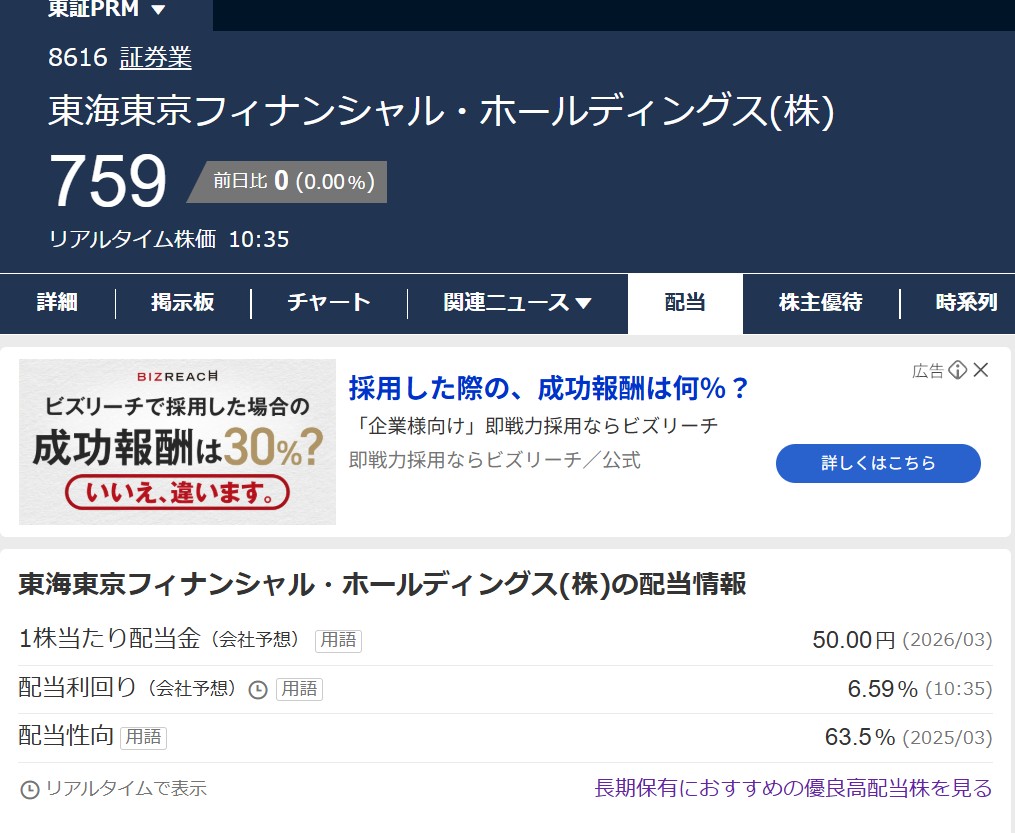The height and width of the screenshot is (833, 1015).
Task: Click the BIZREACH ad banner image
Action: point(178,441)
